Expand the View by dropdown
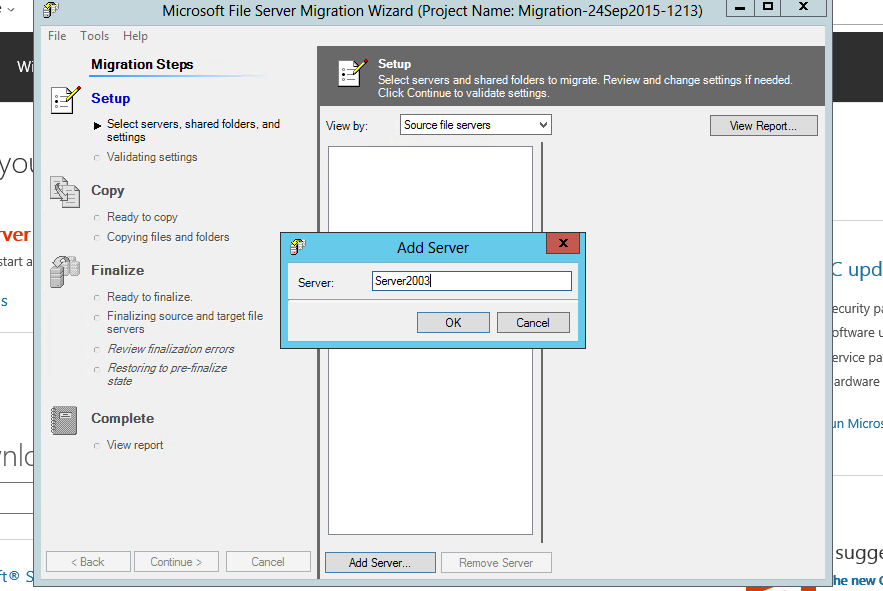The image size is (883, 591). click(x=476, y=125)
